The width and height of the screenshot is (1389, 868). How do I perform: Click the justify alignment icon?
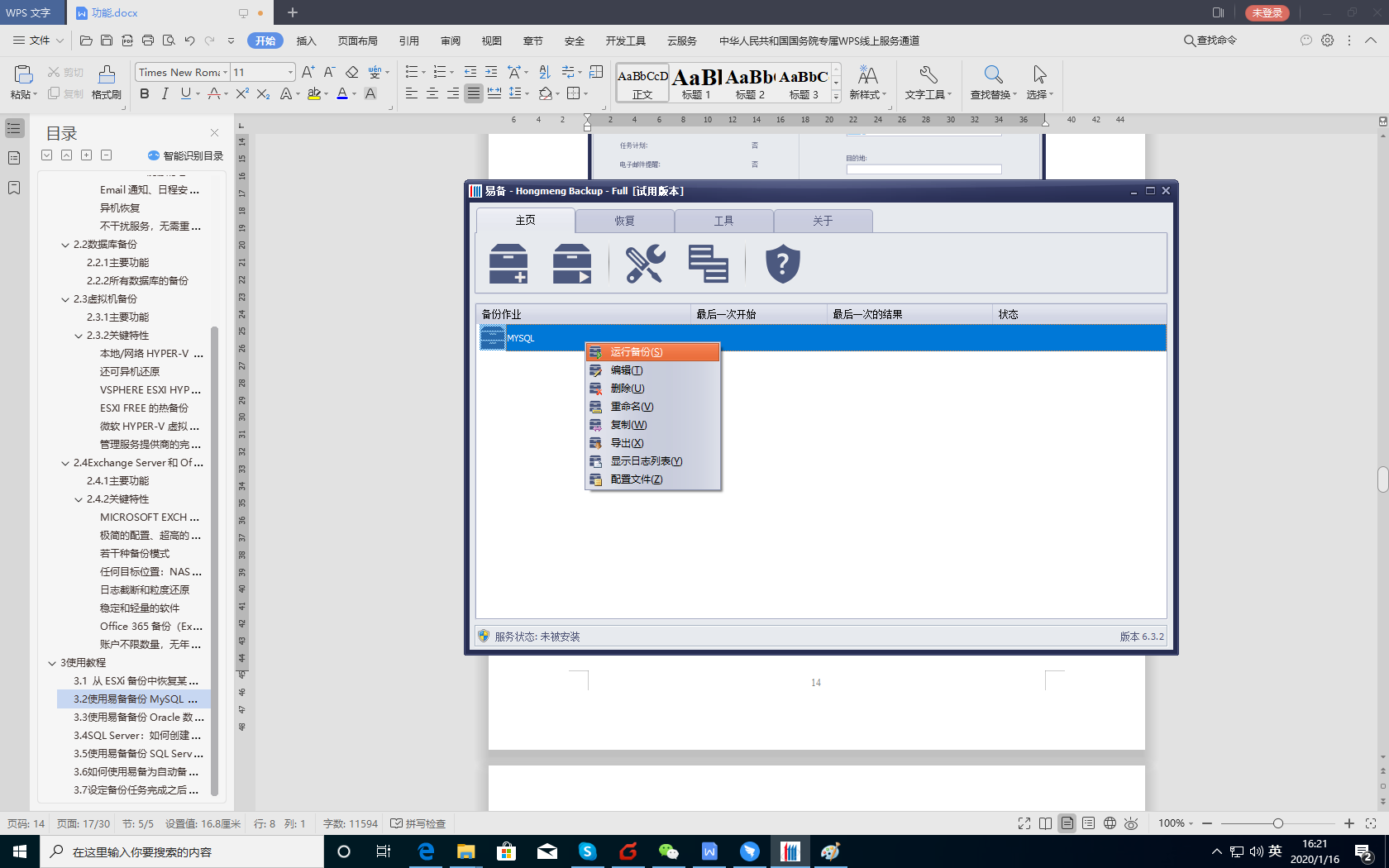(473, 93)
